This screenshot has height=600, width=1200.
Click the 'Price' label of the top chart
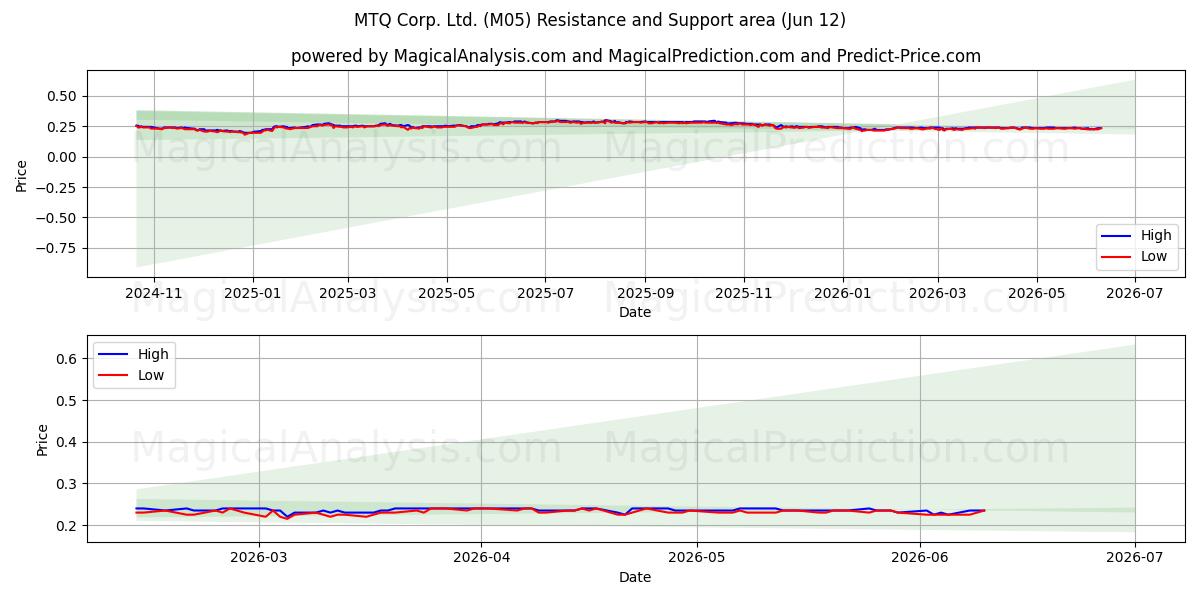click(22, 174)
